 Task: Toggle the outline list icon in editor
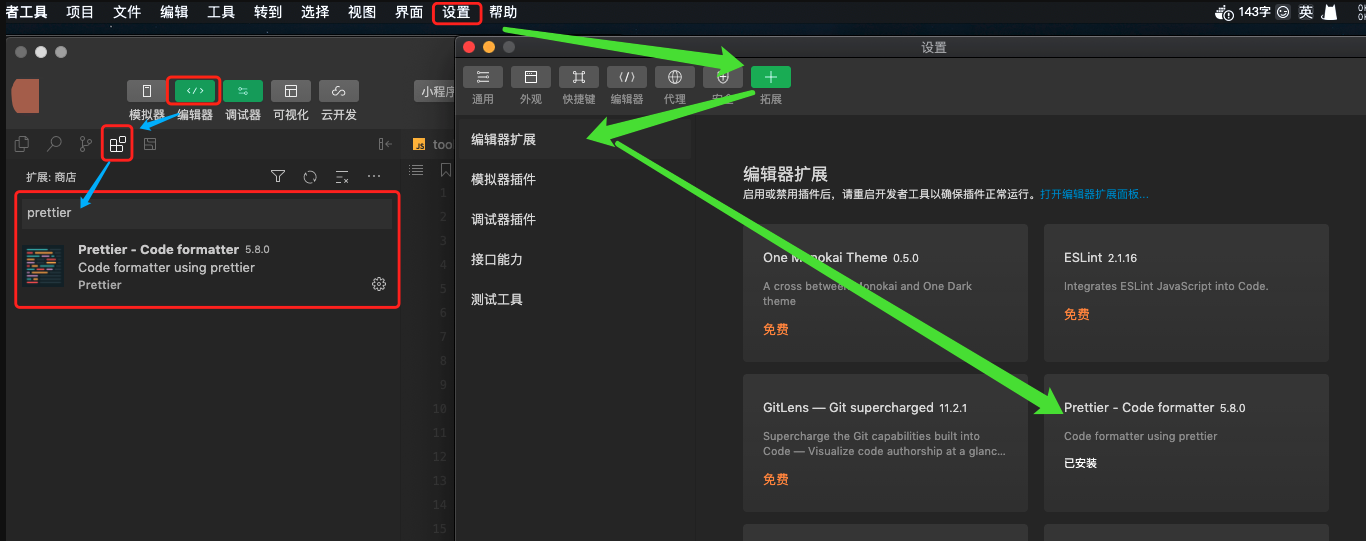[x=416, y=169]
